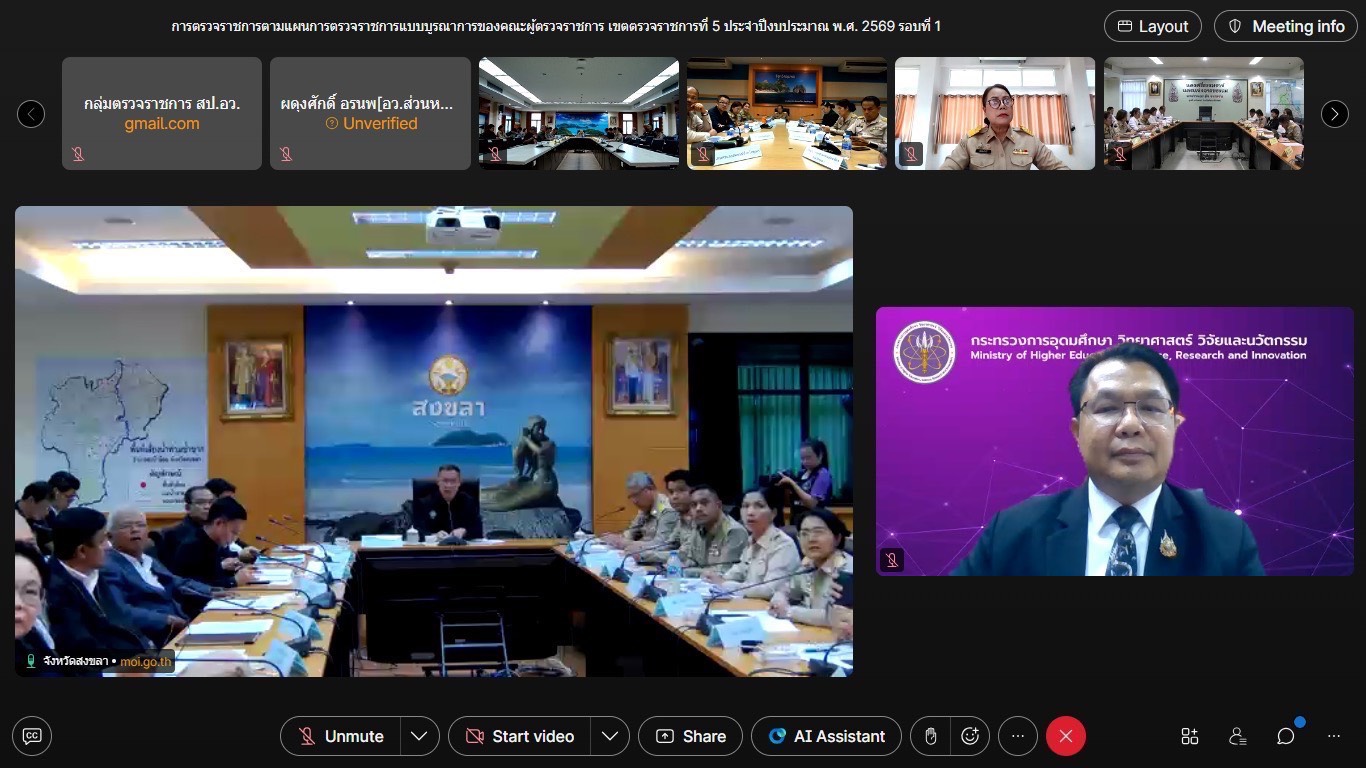1366x768 pixels.
Task: Click the Share button
Action: (x=690, y=736)
